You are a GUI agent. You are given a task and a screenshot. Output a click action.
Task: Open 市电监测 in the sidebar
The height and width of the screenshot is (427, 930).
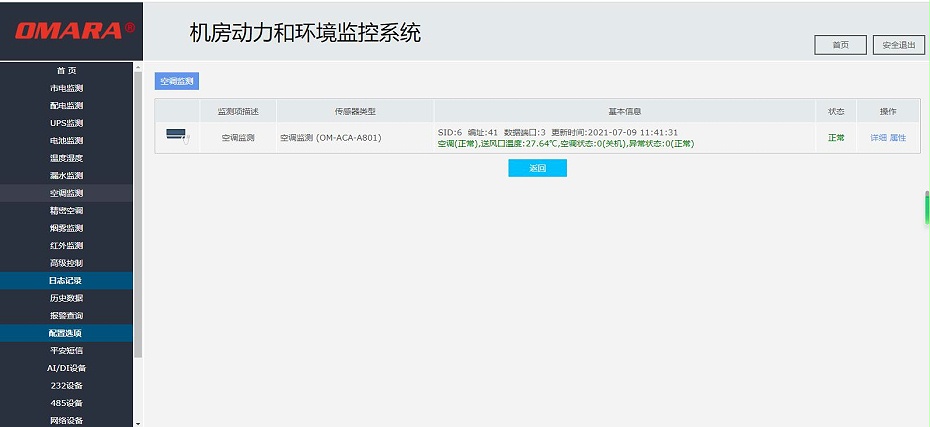tap(66, 88)
